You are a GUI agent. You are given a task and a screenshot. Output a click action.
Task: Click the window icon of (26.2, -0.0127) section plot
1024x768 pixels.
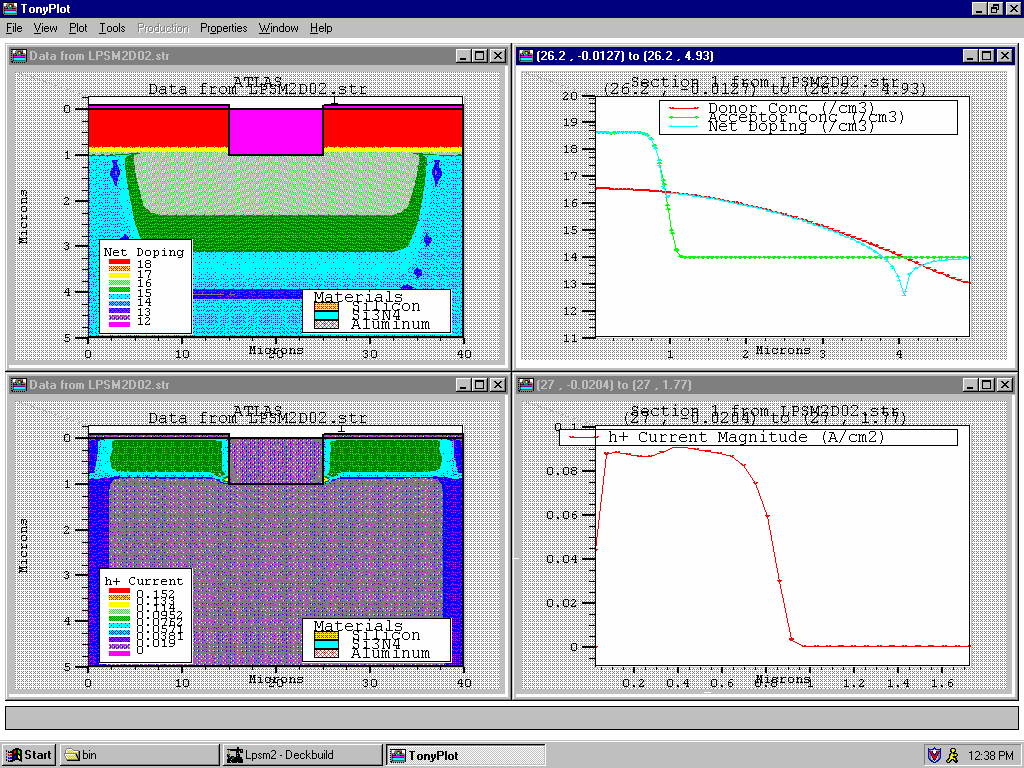(526, 56)
